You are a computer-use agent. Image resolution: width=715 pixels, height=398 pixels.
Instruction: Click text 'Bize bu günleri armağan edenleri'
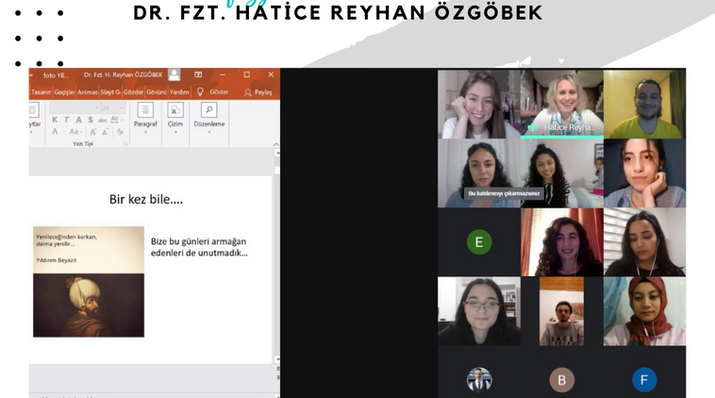pos(198,247)
